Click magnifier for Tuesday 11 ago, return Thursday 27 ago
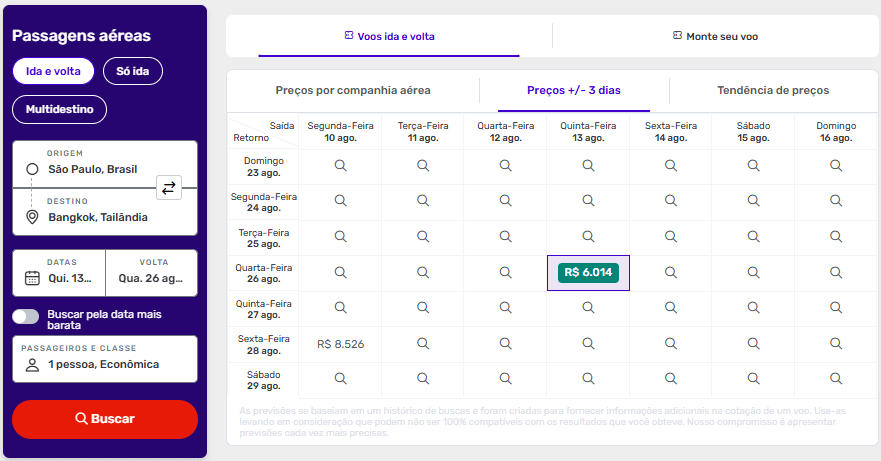 (x=422, y=307)
